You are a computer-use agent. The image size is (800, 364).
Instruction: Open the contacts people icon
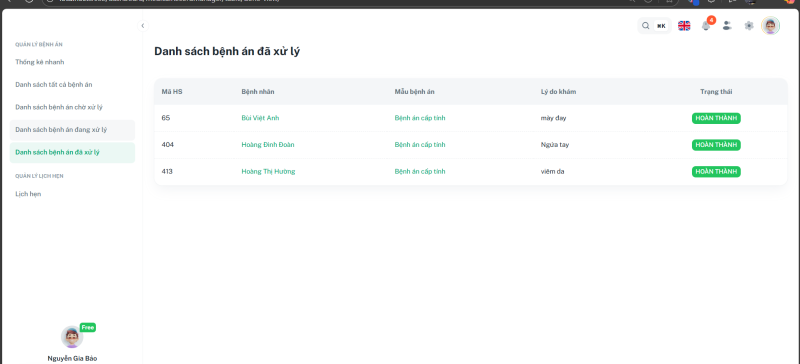coord(727,26)
